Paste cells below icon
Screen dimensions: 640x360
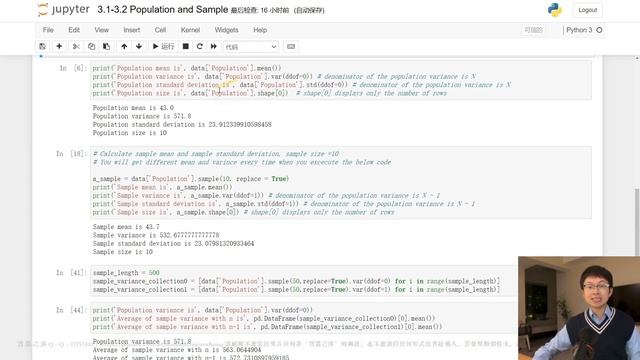coord(107,47)
